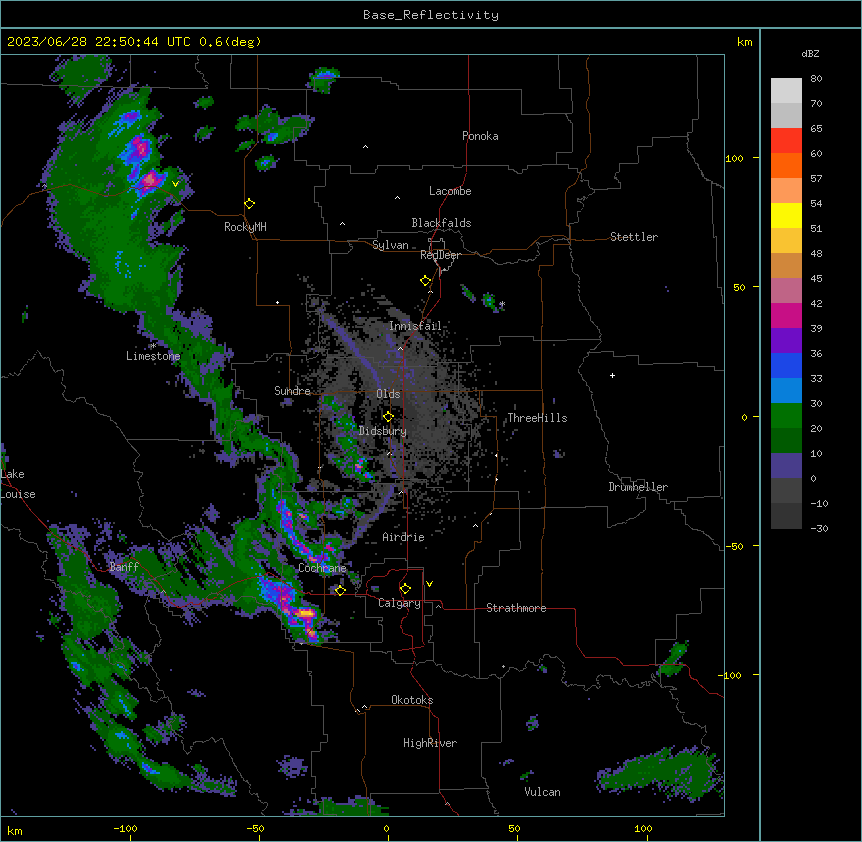Select the Airdrie label
862x842 pixels.
pos(404,537)
